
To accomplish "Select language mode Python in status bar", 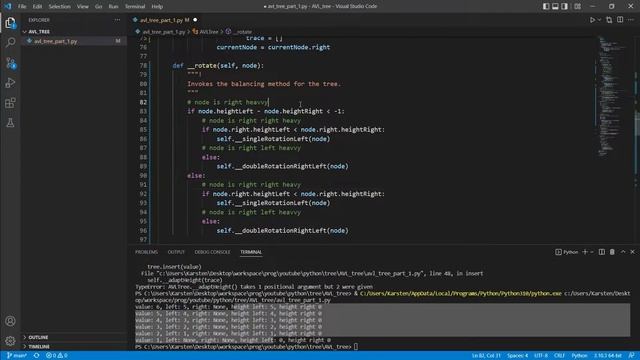I will coord(579,356).
